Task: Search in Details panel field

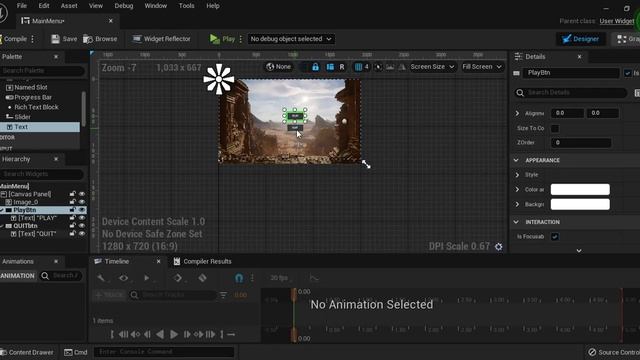Action: [x=570, y=93]
